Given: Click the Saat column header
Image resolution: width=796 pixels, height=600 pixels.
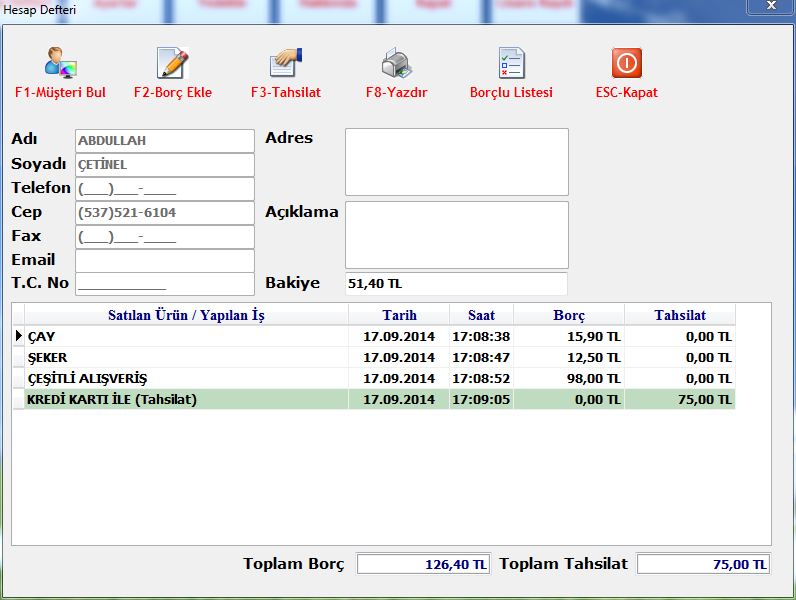Looking at the screenshot, I should pos(481,315).
